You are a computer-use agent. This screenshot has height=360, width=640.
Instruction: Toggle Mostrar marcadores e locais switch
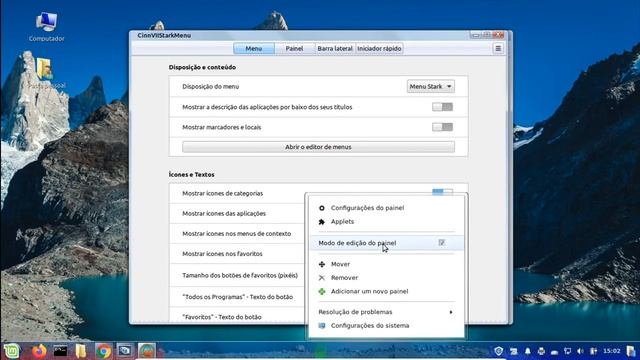442,127
